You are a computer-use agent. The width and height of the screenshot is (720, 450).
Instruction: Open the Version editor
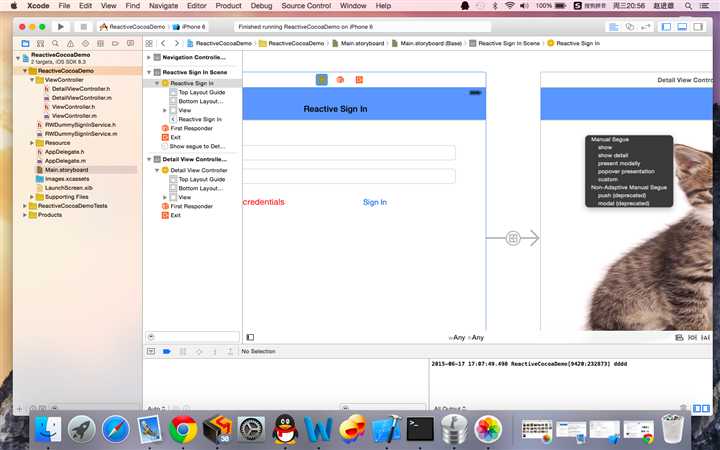(647, 26)
